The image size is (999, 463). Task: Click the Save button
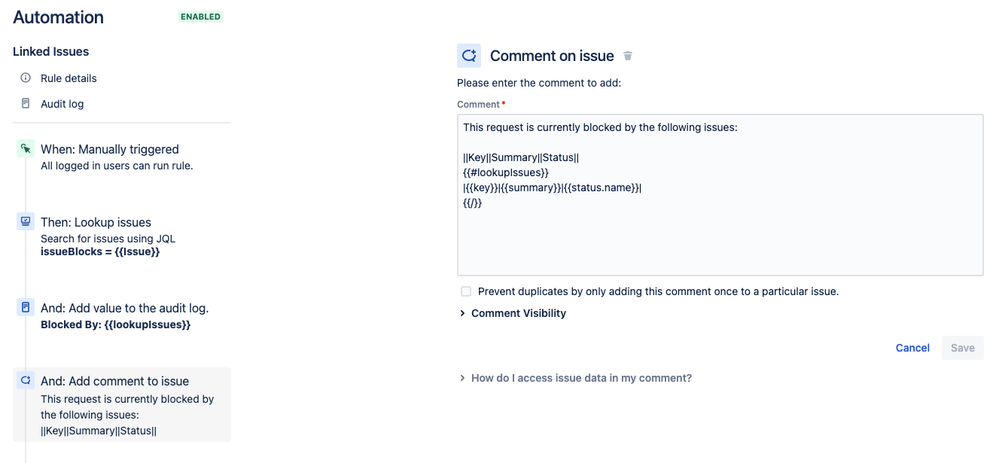click(x=963, y=348)
